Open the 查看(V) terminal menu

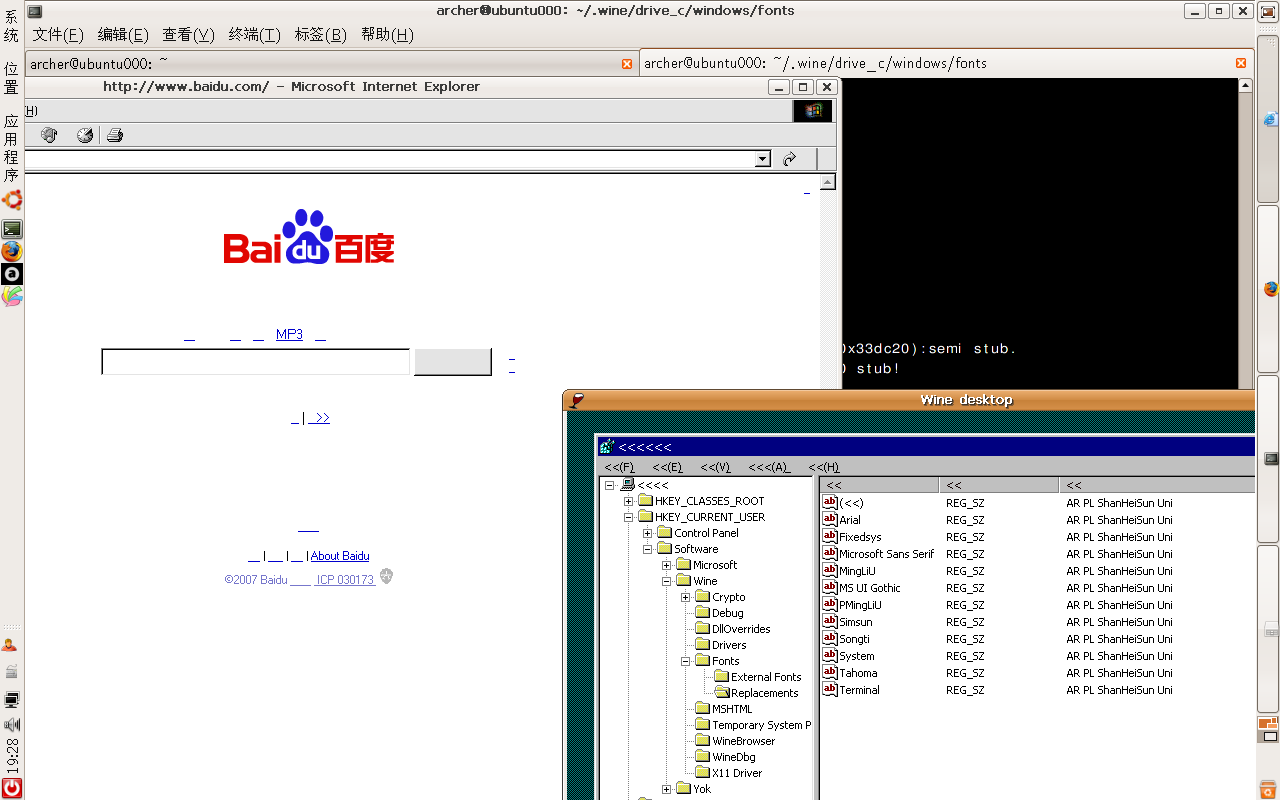click(x=188, y=34)
